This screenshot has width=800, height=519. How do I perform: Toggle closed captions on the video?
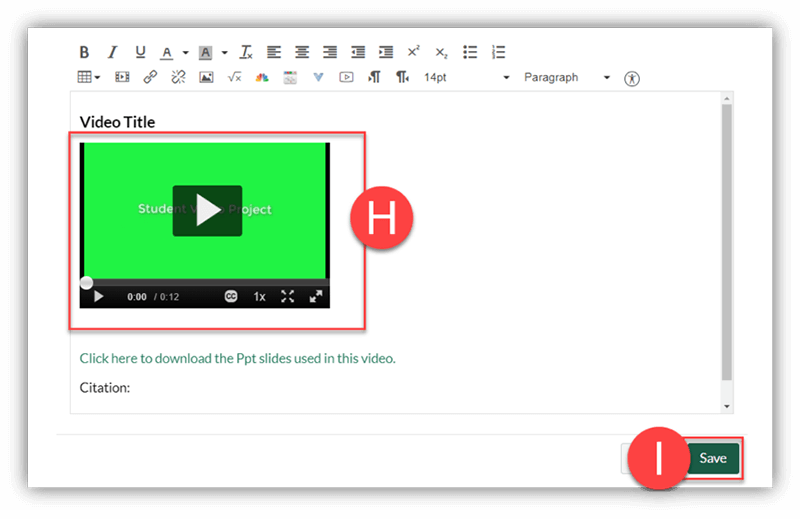tap(231, 297)
